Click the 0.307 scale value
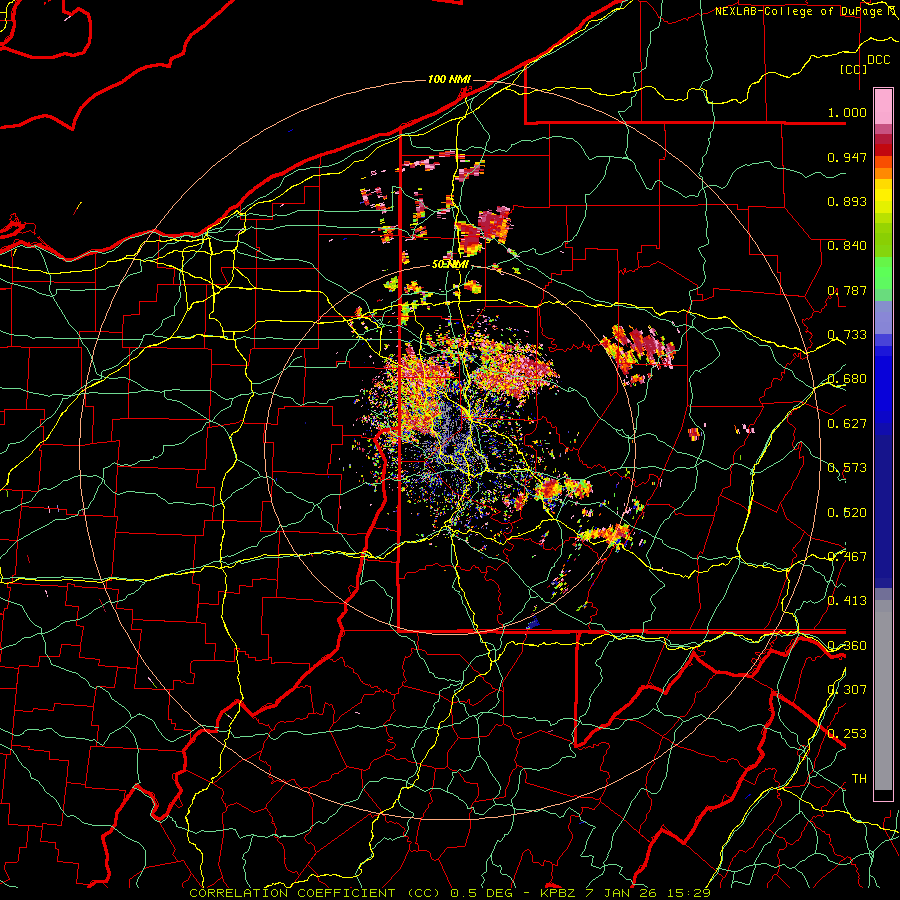This screenshot has width=900, height=900. (847, 690)
